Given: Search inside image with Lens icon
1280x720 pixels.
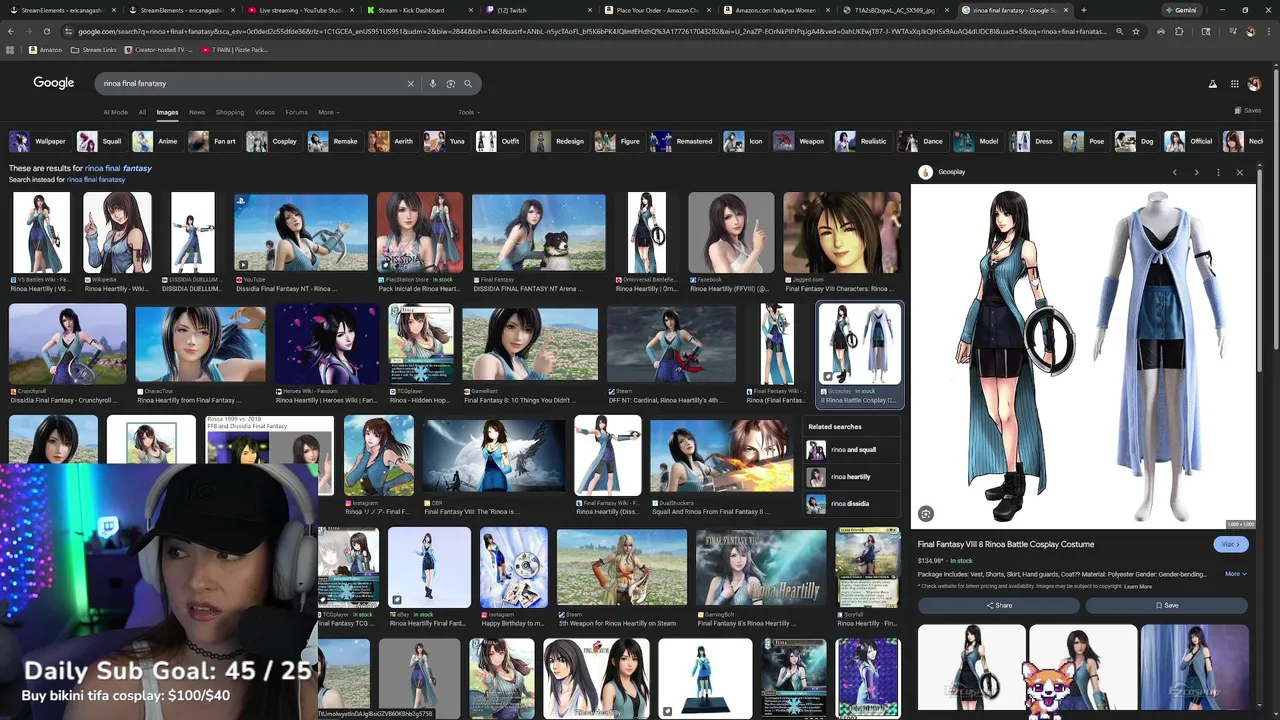Looking at the screenshot, I should pyautogui.click(x=926, y=514).
